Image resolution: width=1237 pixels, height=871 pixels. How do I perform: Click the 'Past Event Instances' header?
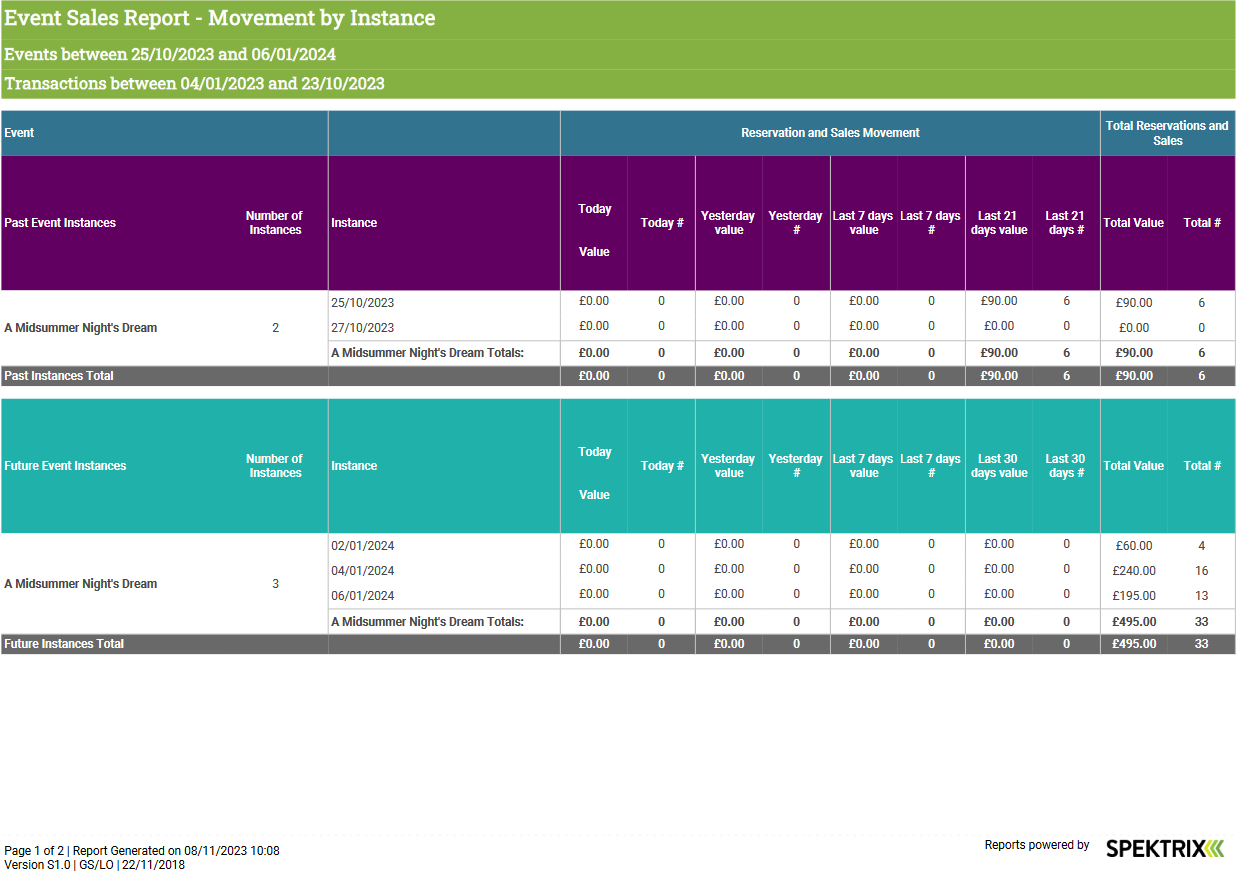pos(60,223)
